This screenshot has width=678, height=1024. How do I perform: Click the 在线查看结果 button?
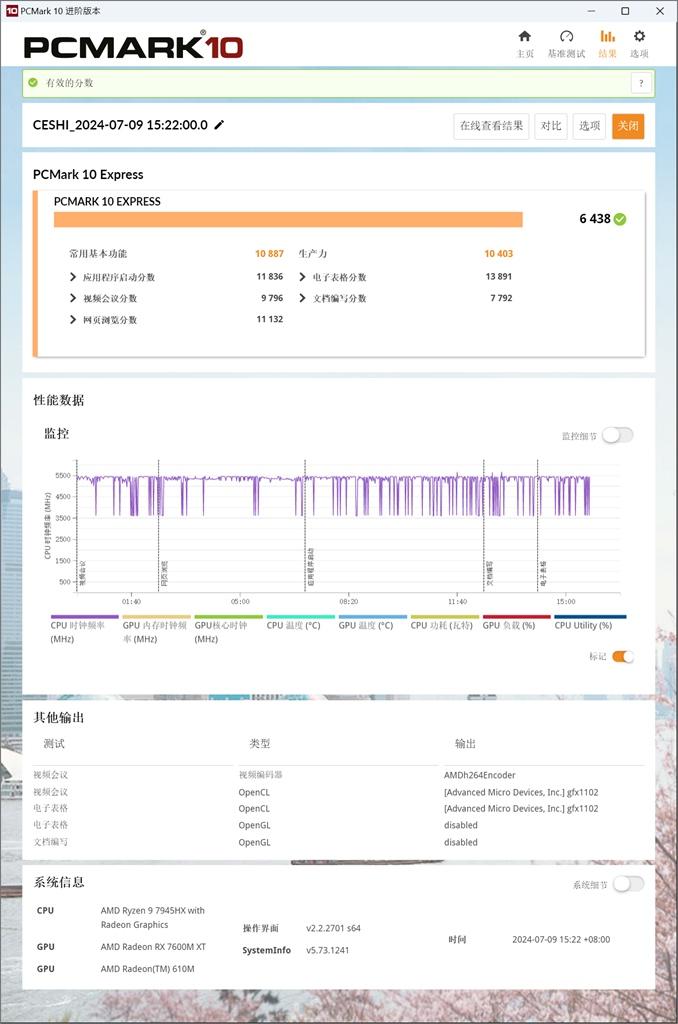pyautogui.click(x=491, y=126)
